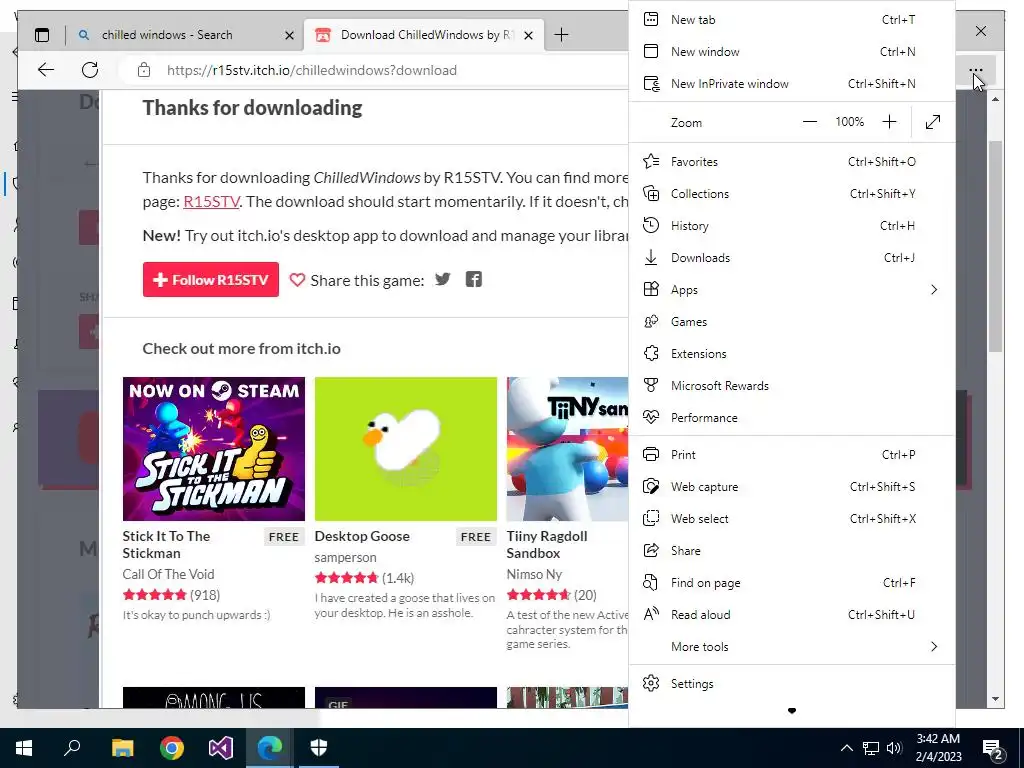Launch Google Chrome from taskbar
This screenshot has height=768, width=1024.
[172, 748]
